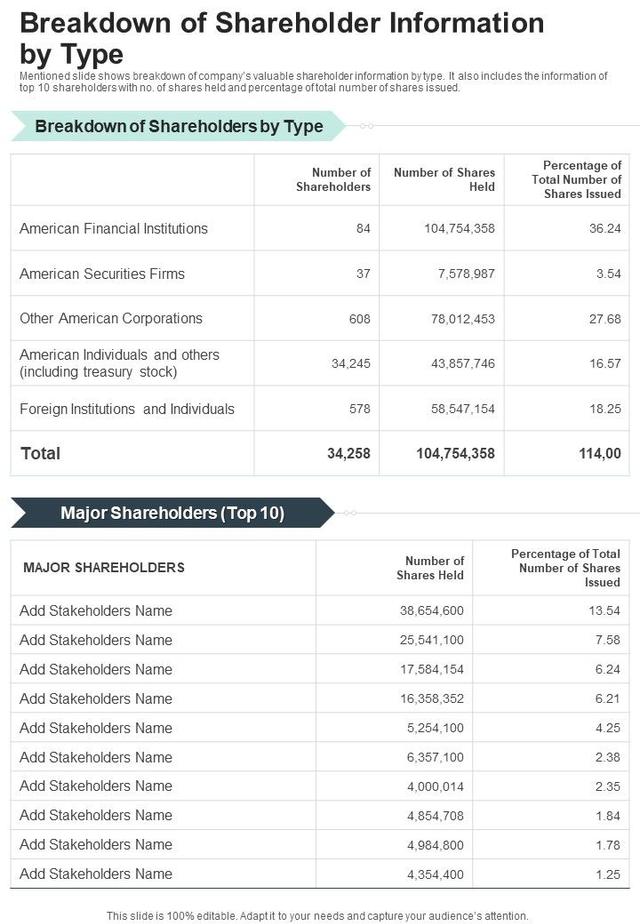Click the "Number of Shareholders" column header

(x=333, y=180)
